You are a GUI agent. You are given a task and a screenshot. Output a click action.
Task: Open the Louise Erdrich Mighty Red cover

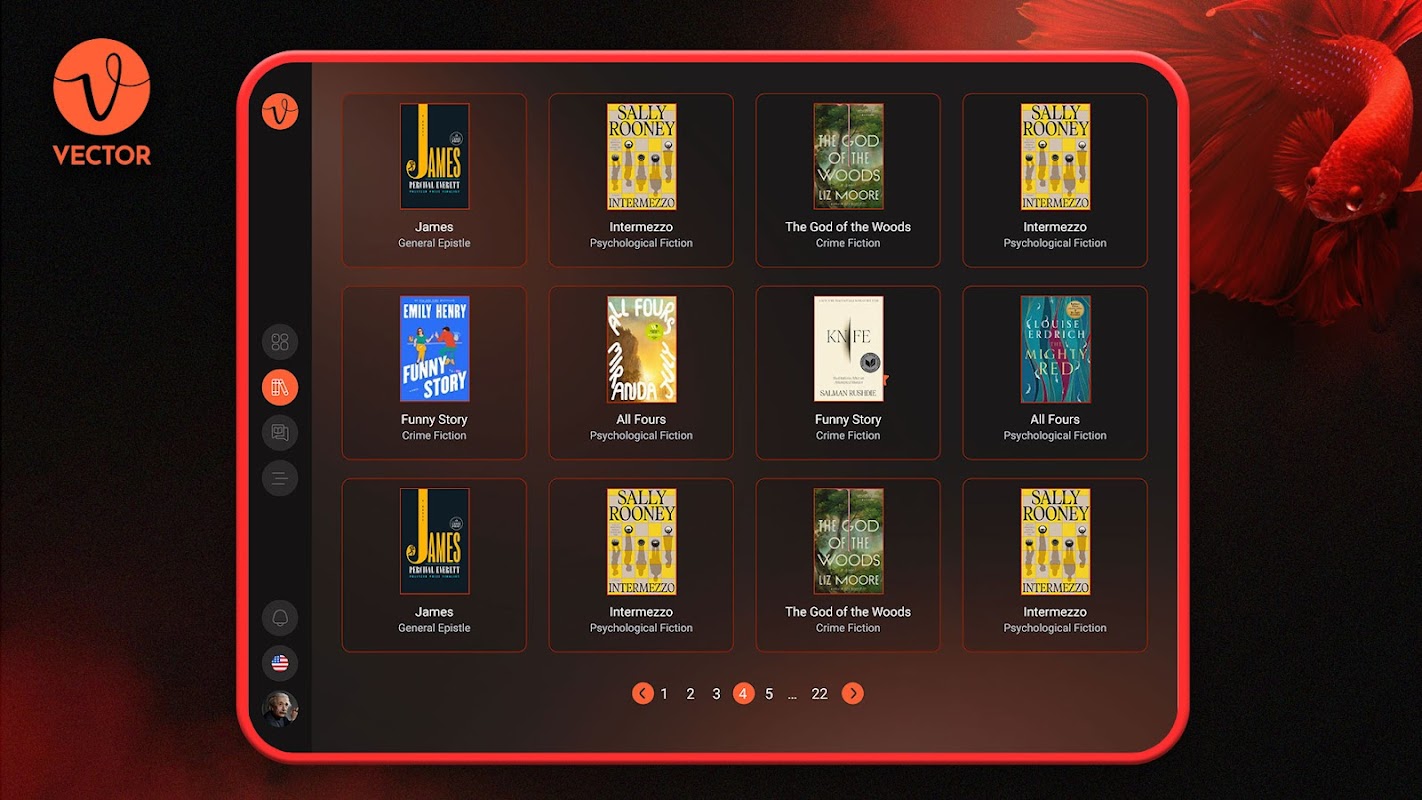tap(1056, 349)
